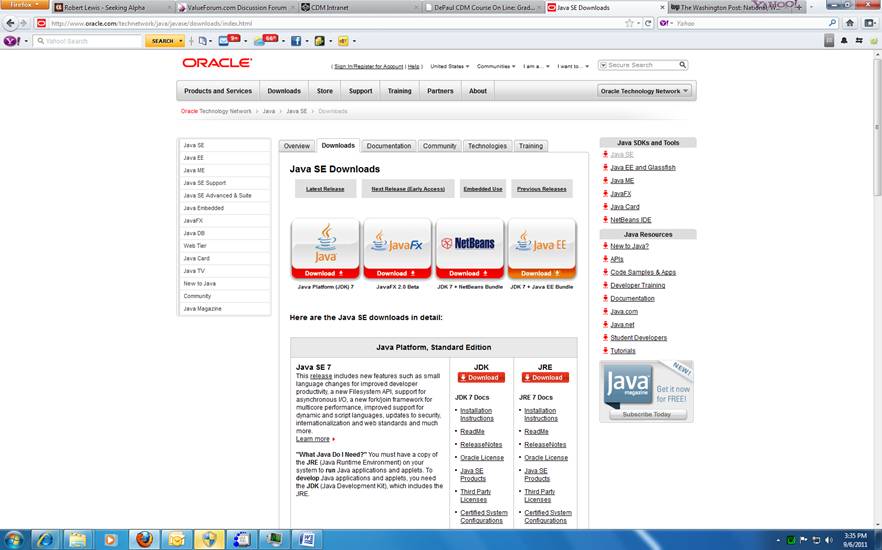Open Microsoft Word from the taskbar
The height and width of the screenshot is (550, 882).
[307, 540]
